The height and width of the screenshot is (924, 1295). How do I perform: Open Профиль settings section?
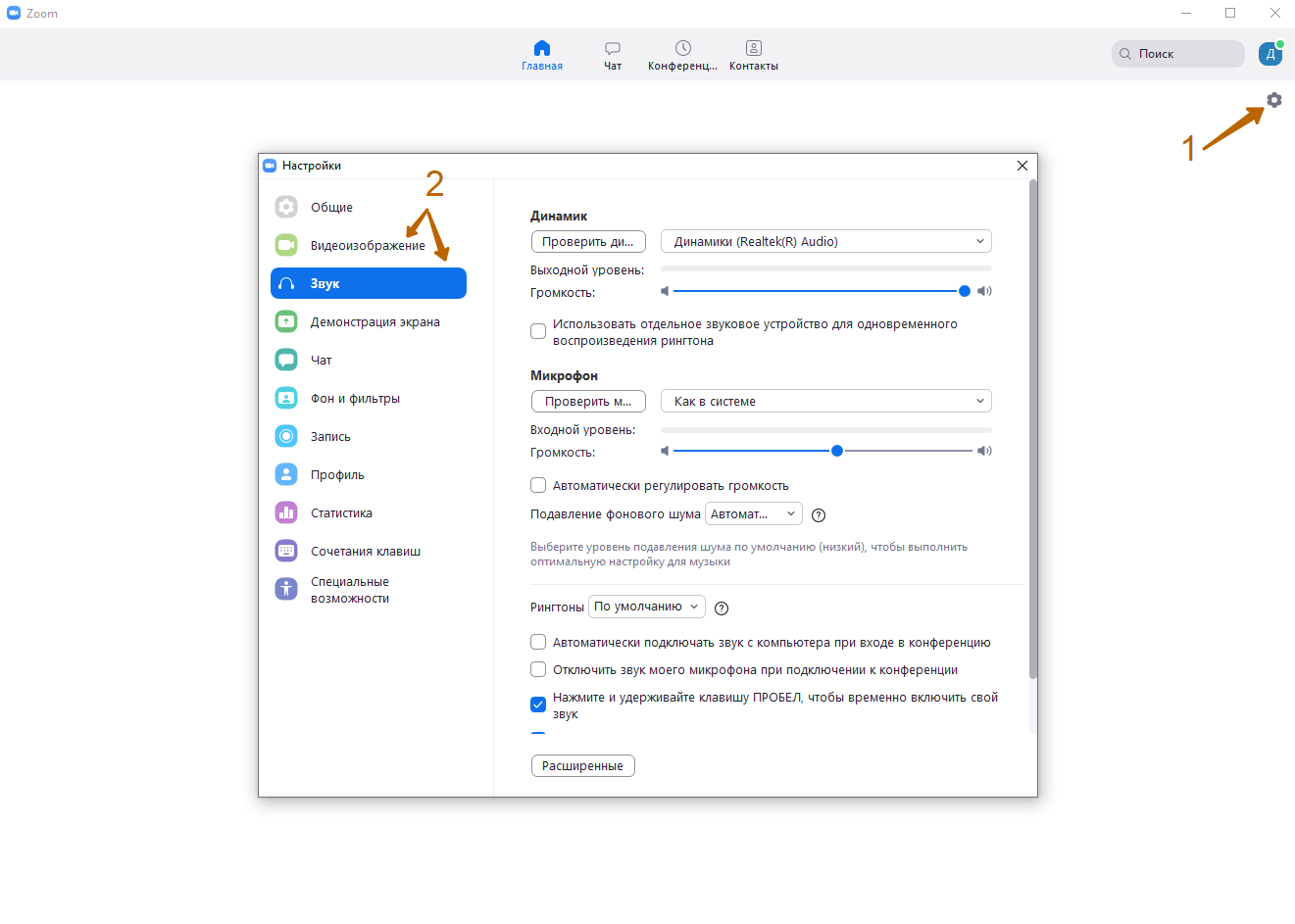point(369,474)
